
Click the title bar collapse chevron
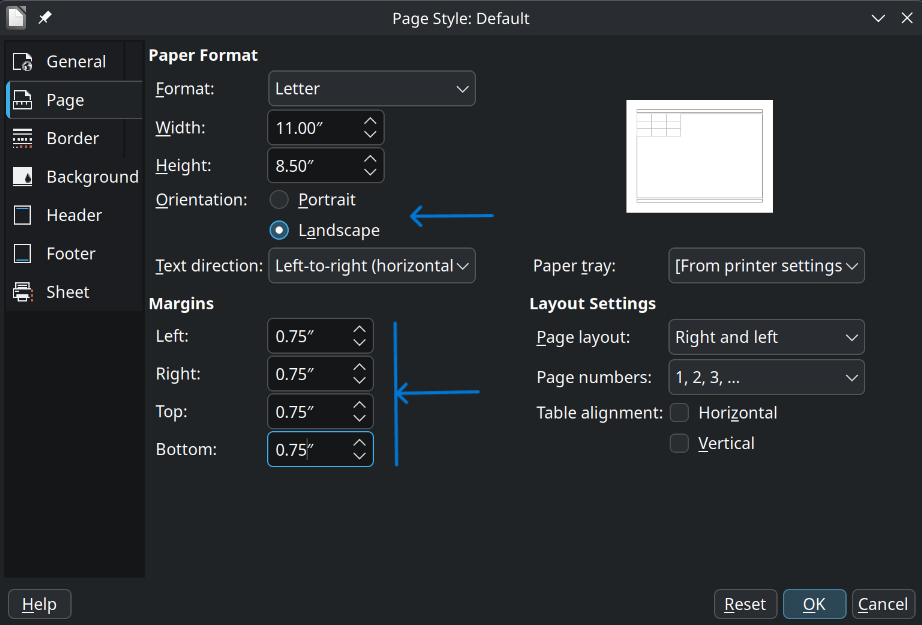pyautogui.click(x=878, y=18)
